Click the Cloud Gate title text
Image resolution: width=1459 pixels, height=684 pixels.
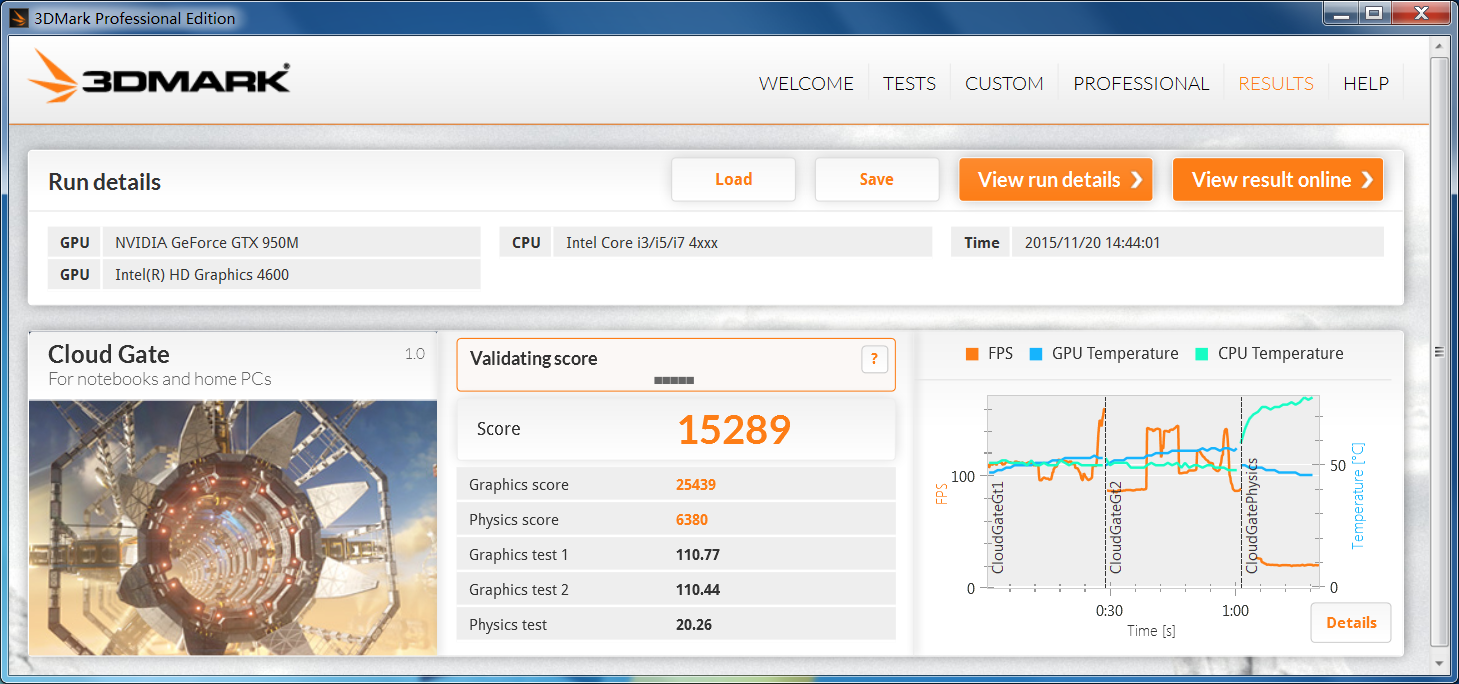(109, 354)
